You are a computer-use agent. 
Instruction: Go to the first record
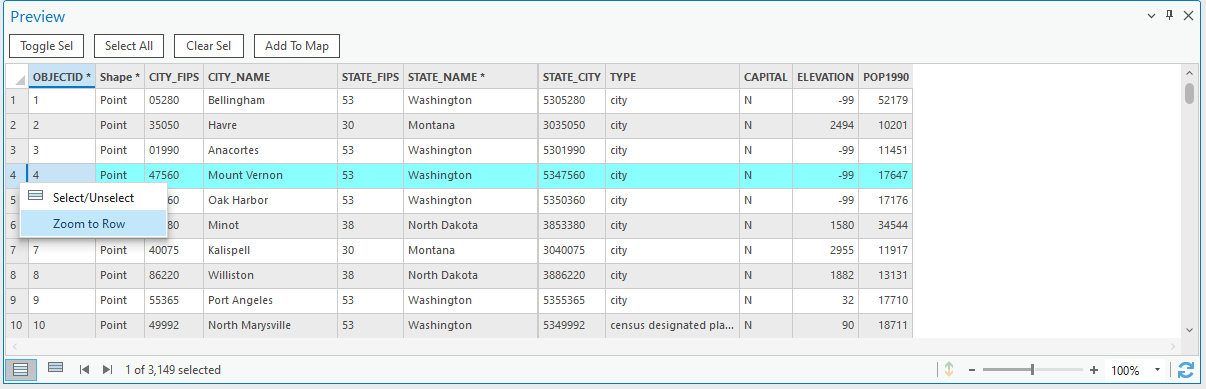click(x=84, y=370)
